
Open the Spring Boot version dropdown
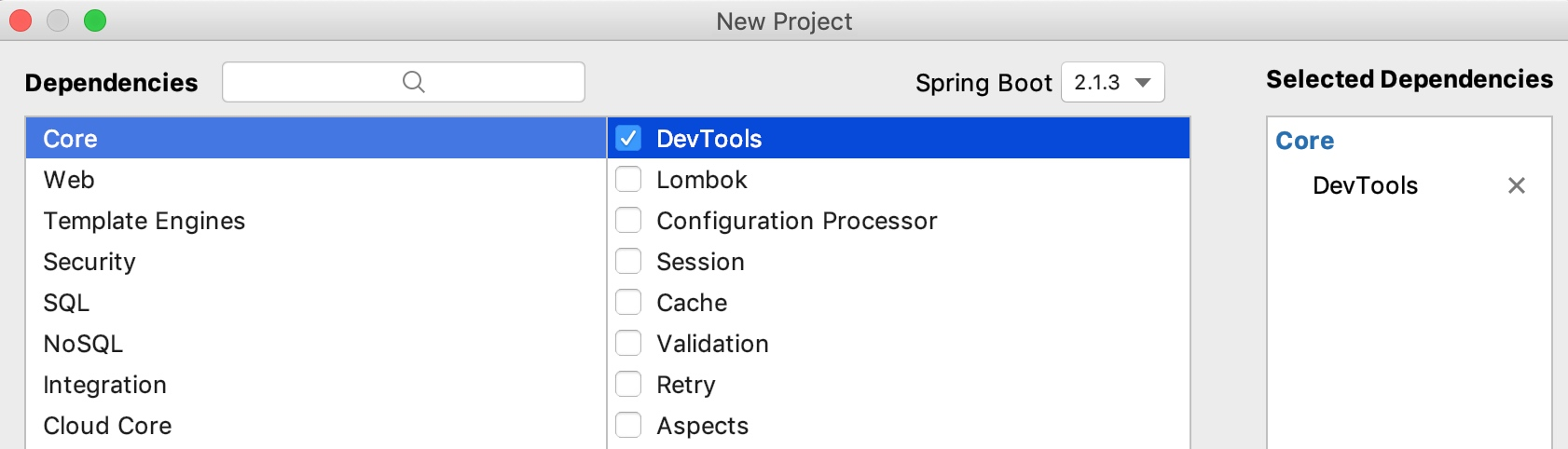1113,82
